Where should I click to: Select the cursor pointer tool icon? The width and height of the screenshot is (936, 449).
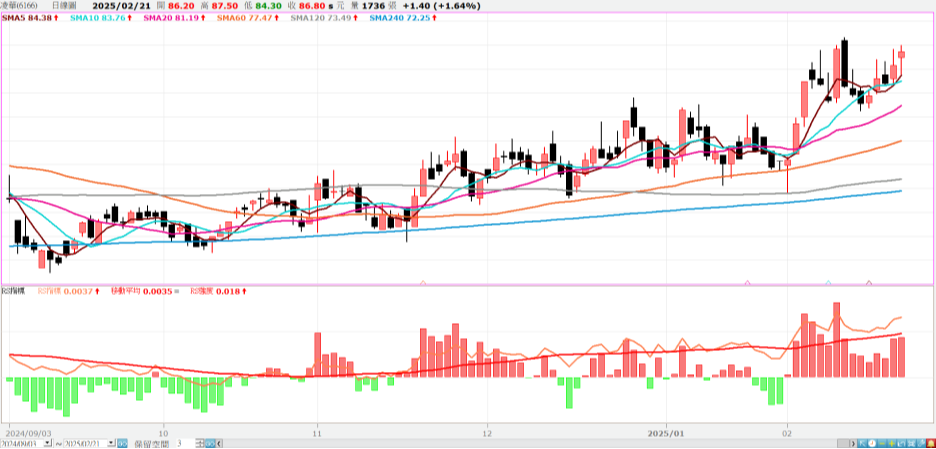click(862, 444)
